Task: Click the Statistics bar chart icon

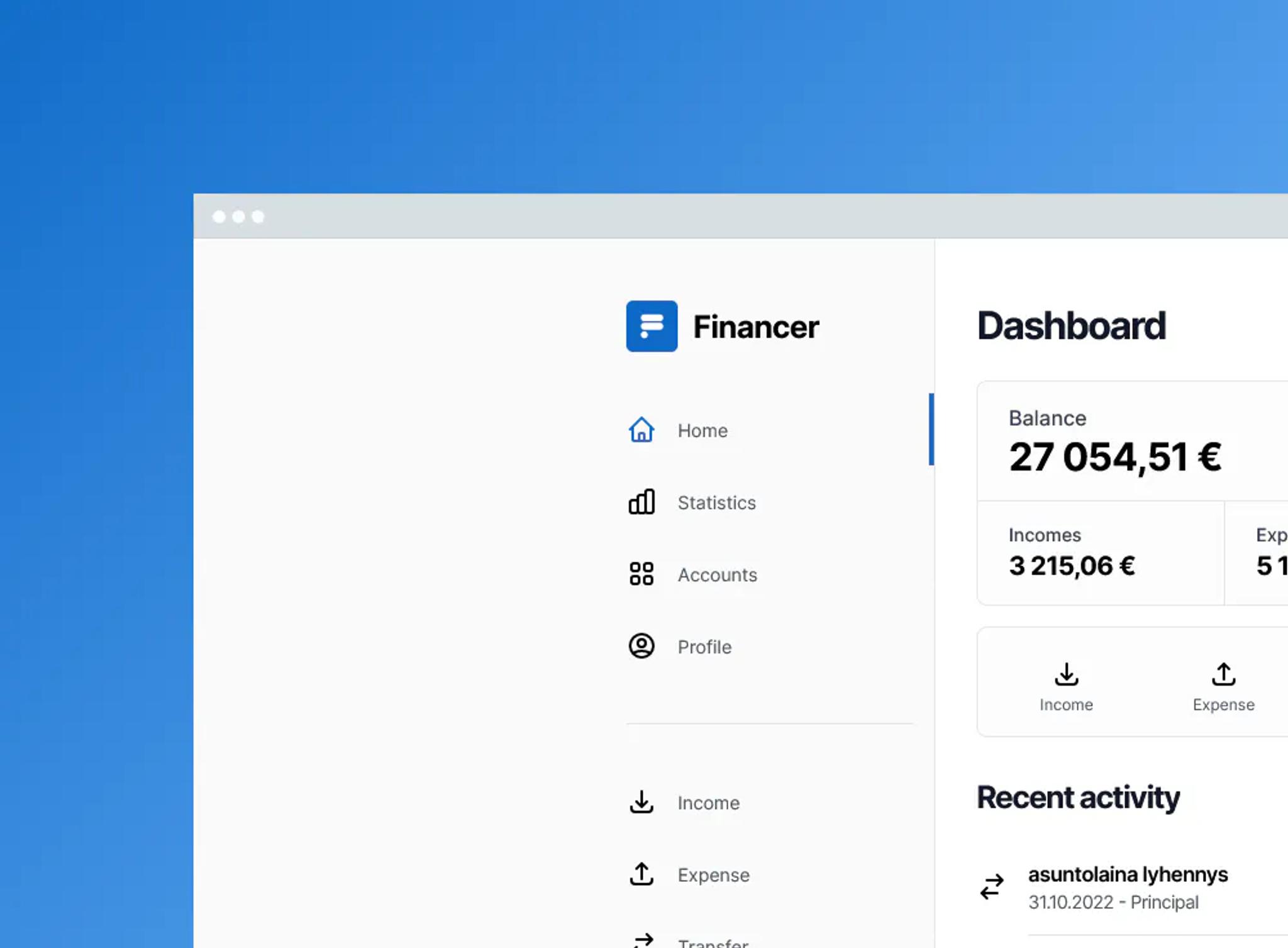Action: (641, 502)
